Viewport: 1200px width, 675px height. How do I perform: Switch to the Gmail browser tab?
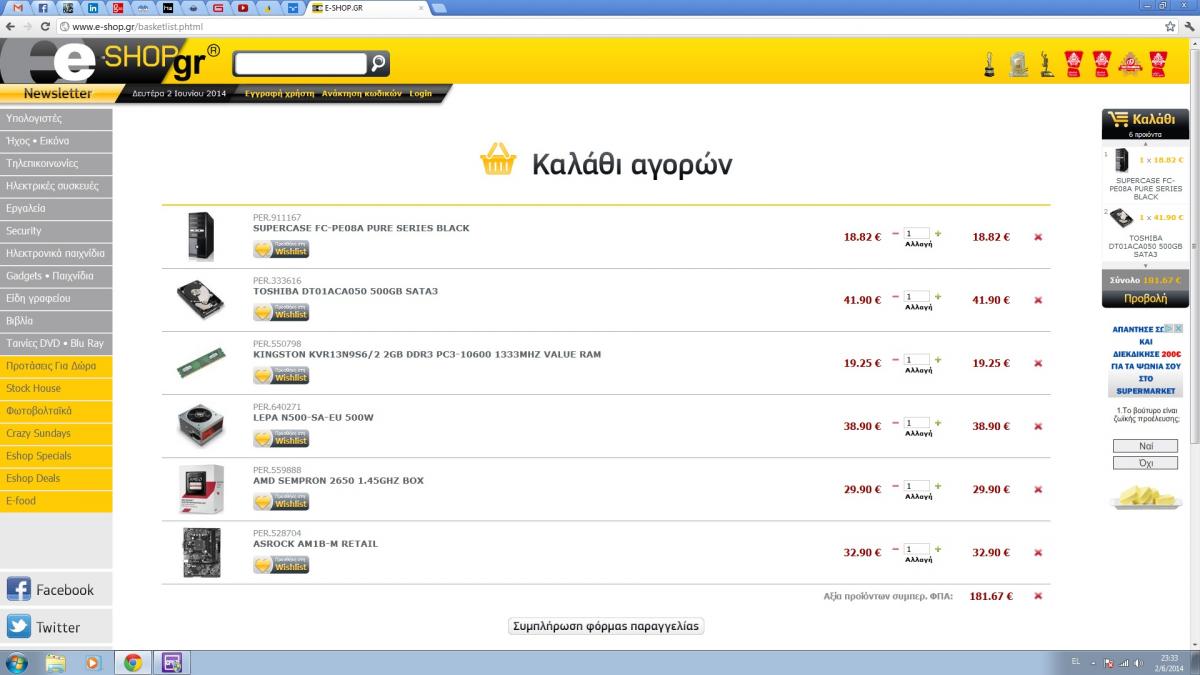point(17,7)
